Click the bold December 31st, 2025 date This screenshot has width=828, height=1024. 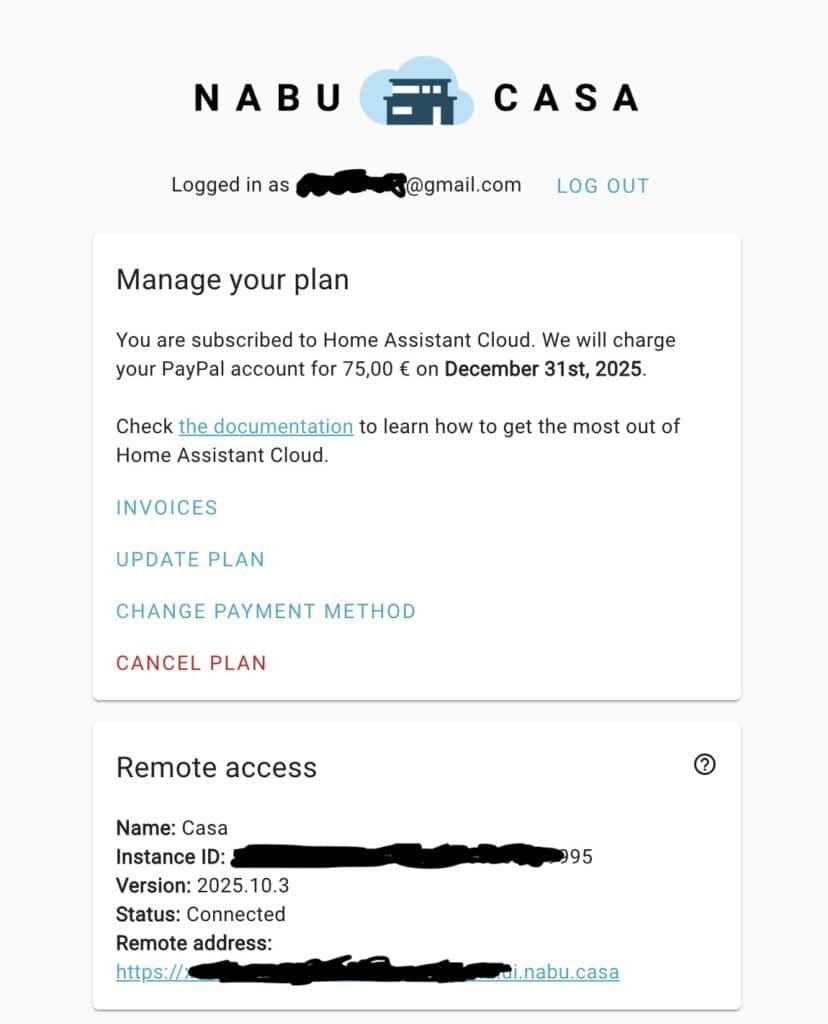coord(544,369)
